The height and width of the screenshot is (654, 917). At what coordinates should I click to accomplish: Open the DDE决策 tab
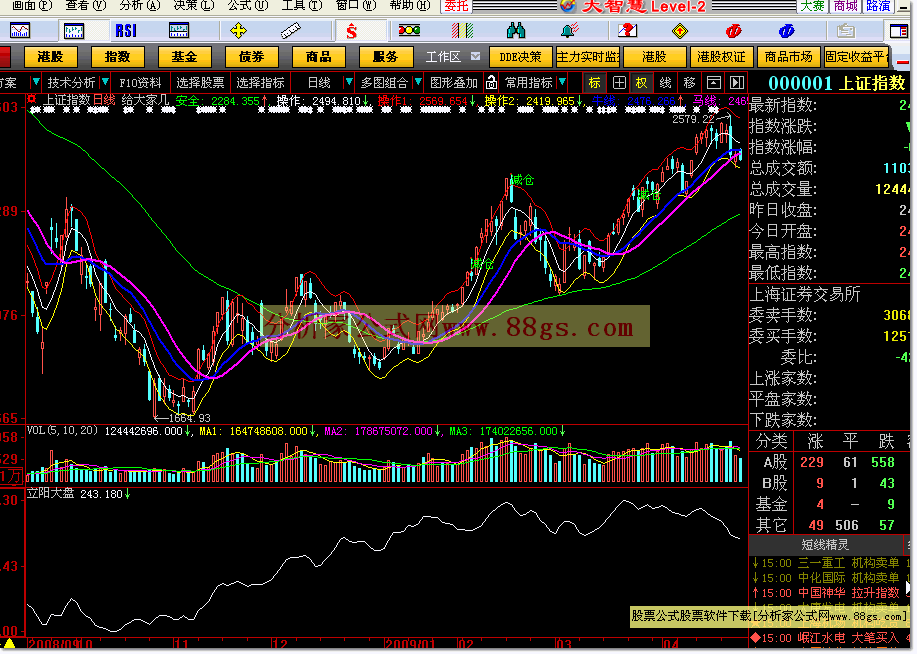(x=520, y=57)
